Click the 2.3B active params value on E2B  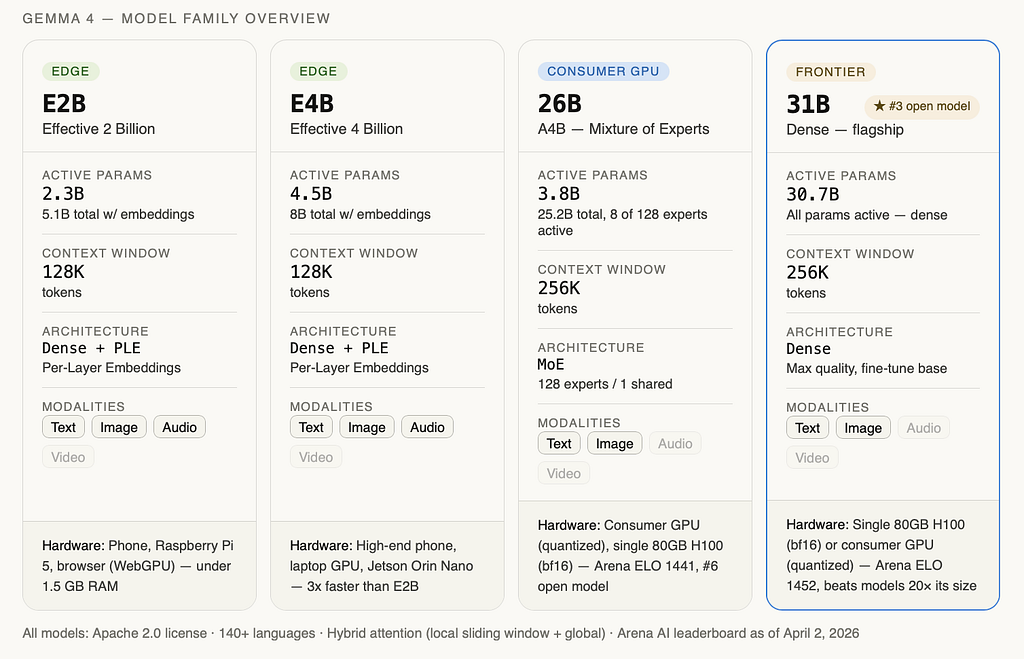pyautogui.click(x=63, y=194)
